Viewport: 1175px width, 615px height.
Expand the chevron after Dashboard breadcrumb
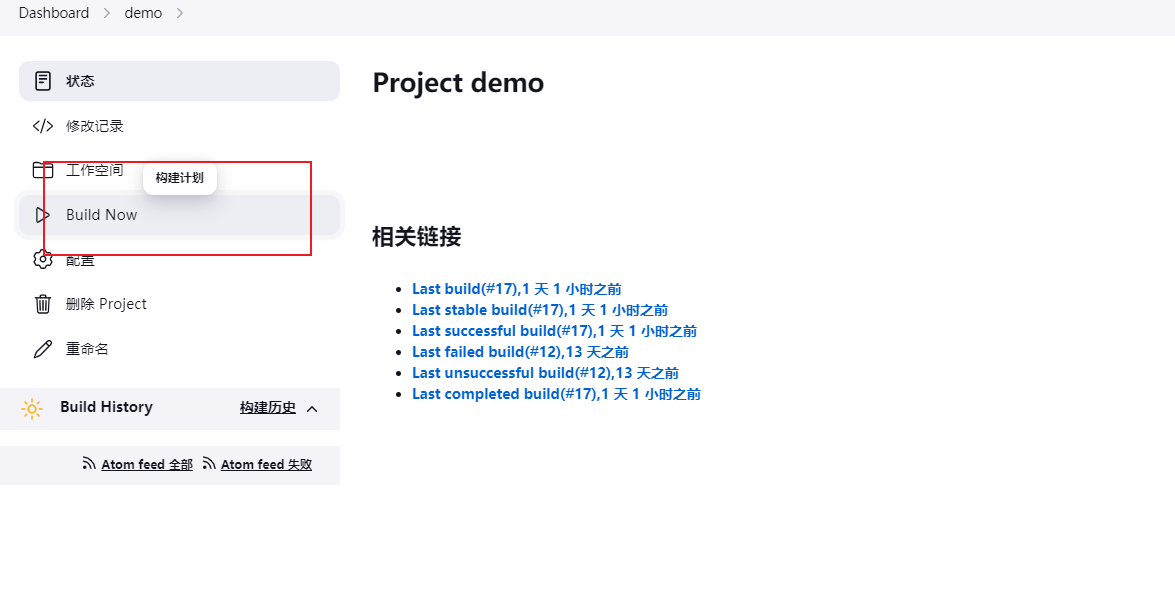(106, 13)
